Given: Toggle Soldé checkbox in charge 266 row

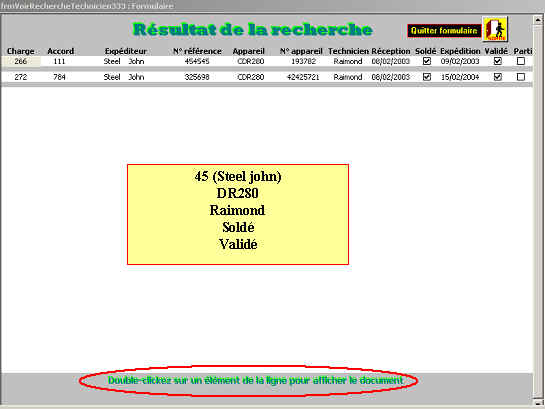Looking at the screenshot, I should click(x=427, y=61).
